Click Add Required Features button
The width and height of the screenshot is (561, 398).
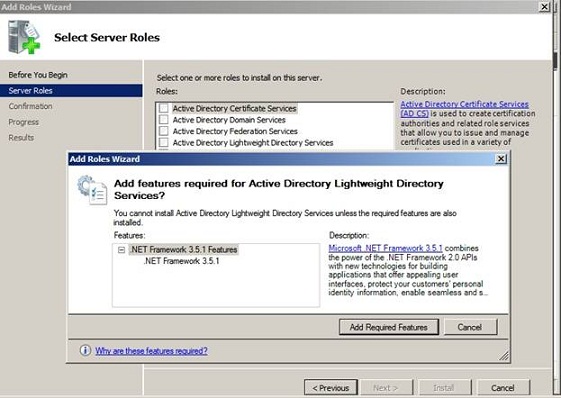[x=389, y=327]
